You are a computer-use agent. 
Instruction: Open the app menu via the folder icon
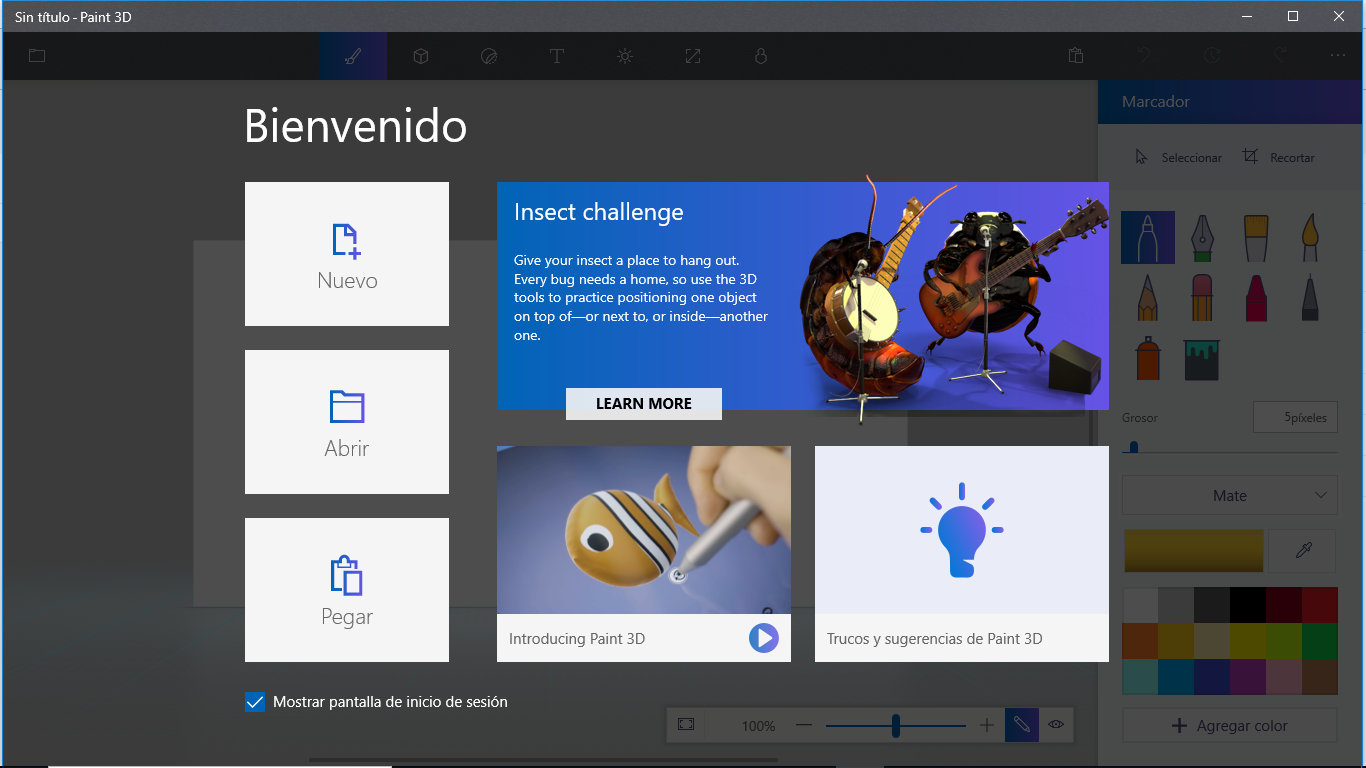coord(37,56)
